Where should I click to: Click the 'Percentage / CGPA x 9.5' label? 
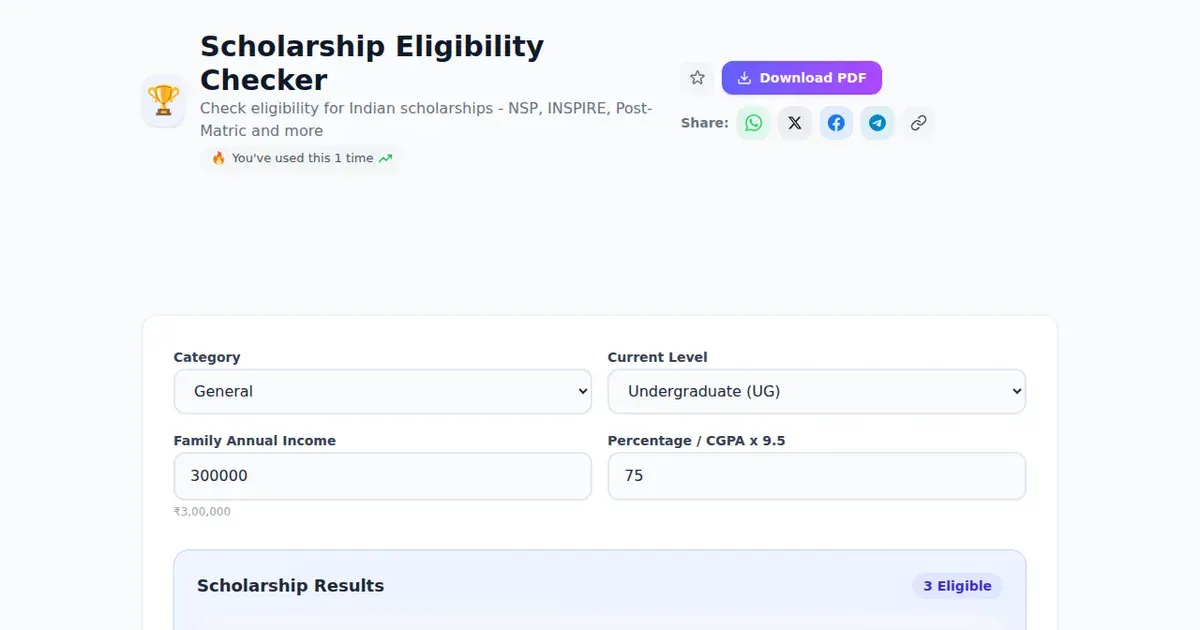click(697, 441)
